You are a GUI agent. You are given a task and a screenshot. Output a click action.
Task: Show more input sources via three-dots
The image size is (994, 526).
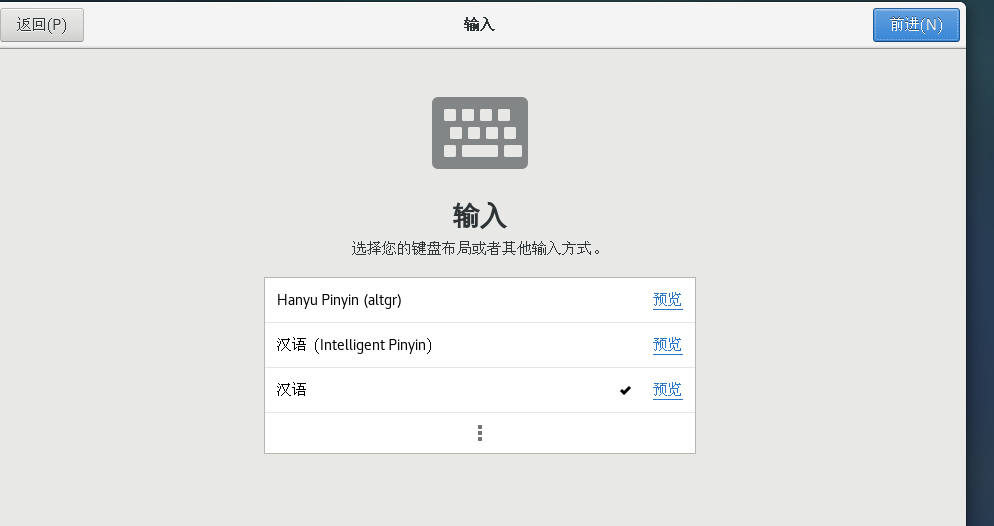coord(480,433)
